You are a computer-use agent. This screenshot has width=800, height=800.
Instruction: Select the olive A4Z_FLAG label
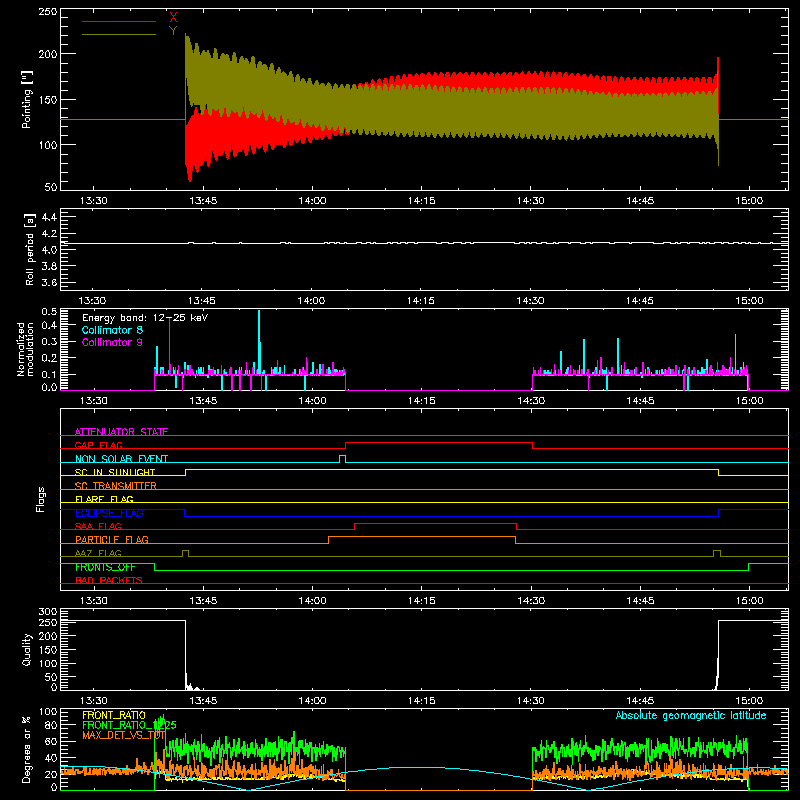tap(98, 553)
